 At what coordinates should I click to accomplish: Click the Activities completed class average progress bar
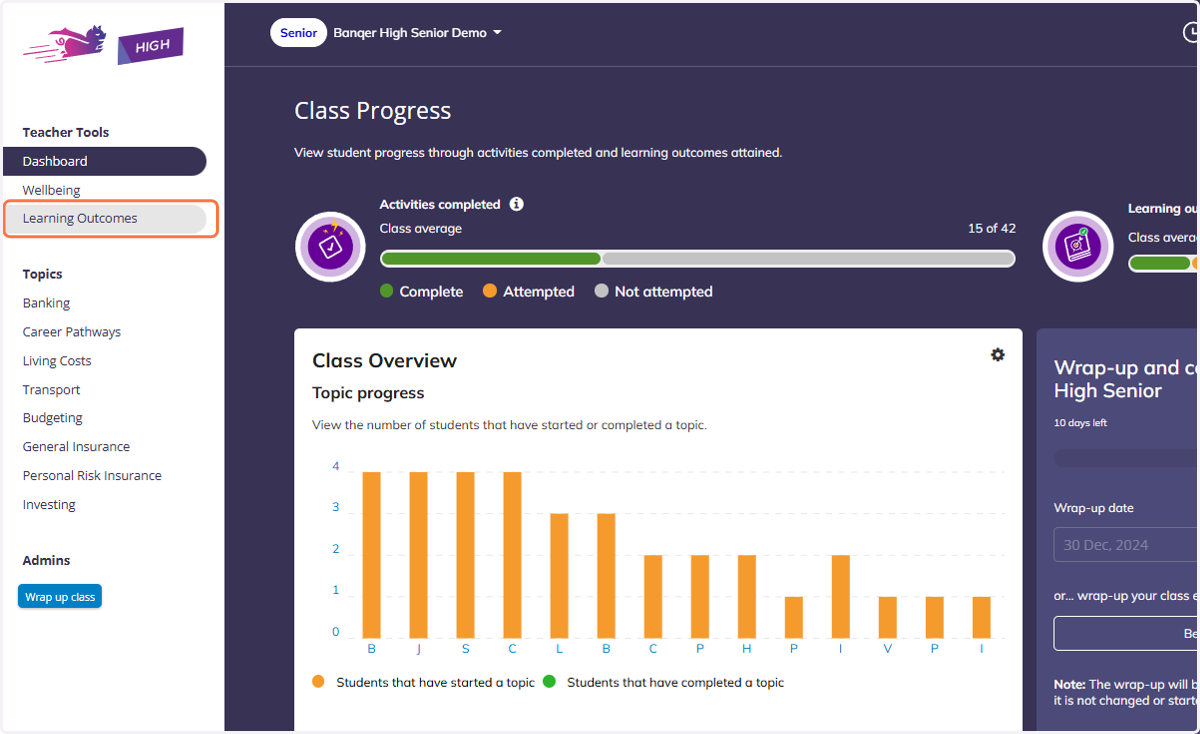(x=697, y=258)
